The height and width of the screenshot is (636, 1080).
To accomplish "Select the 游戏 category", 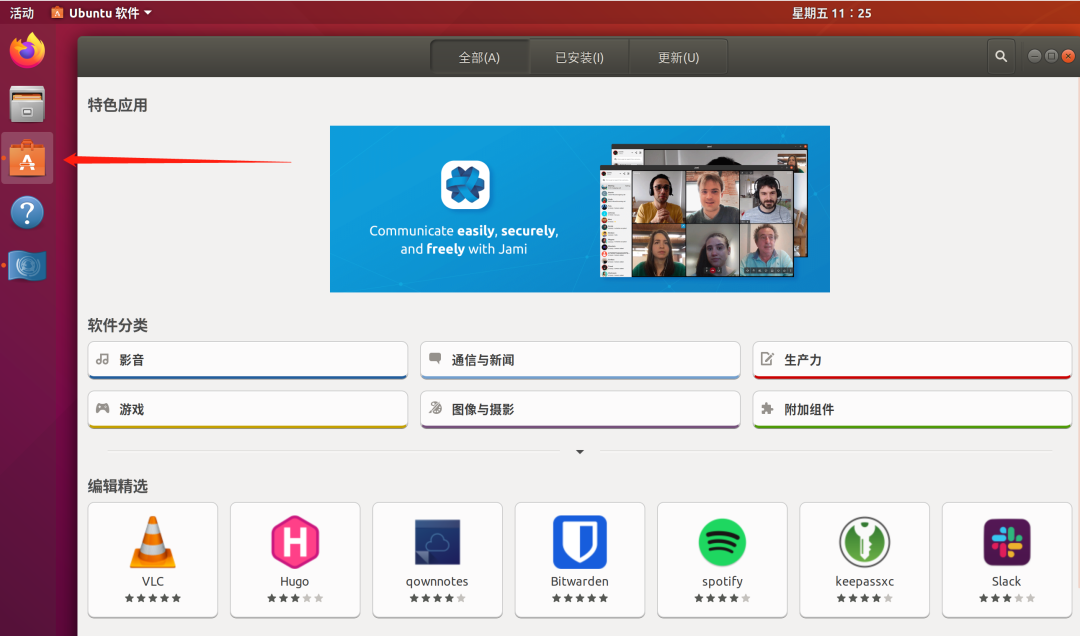I will pos(248,409).
